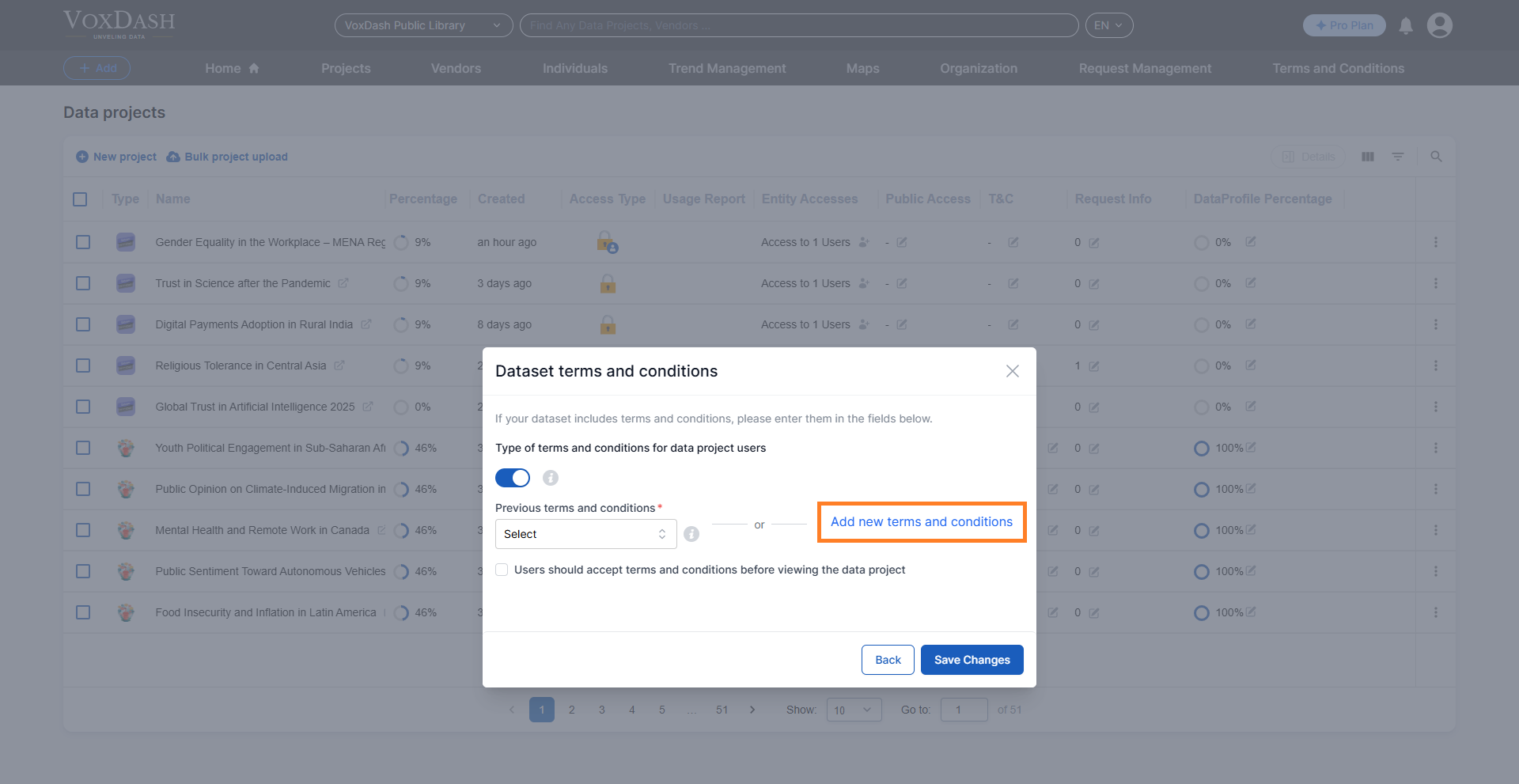Screen dimensions: 1519x784
Task: Click lock icon on Gender Equality row
Action: 607,242
